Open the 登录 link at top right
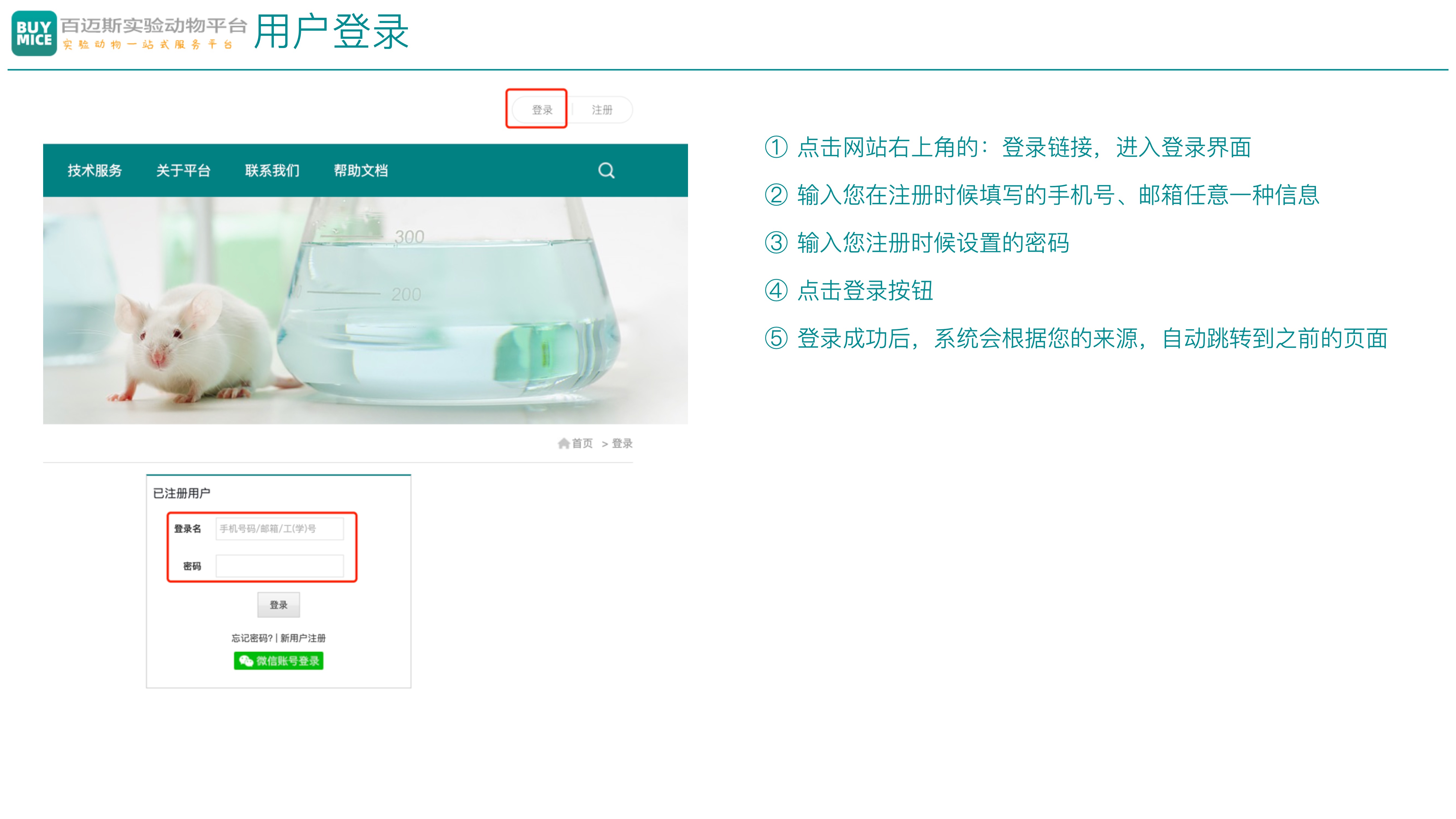 tap(541, 110)
